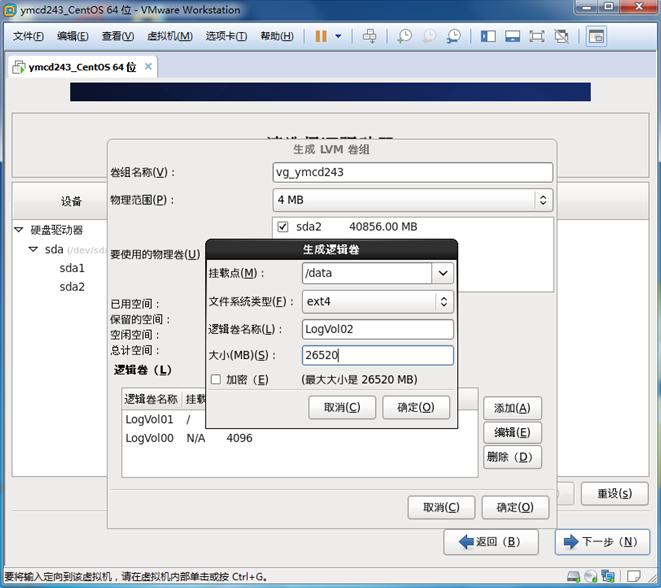Screen dimensions: 661x588
Task: Take a snapshot of the virtual machine
Action: (404, 36)
